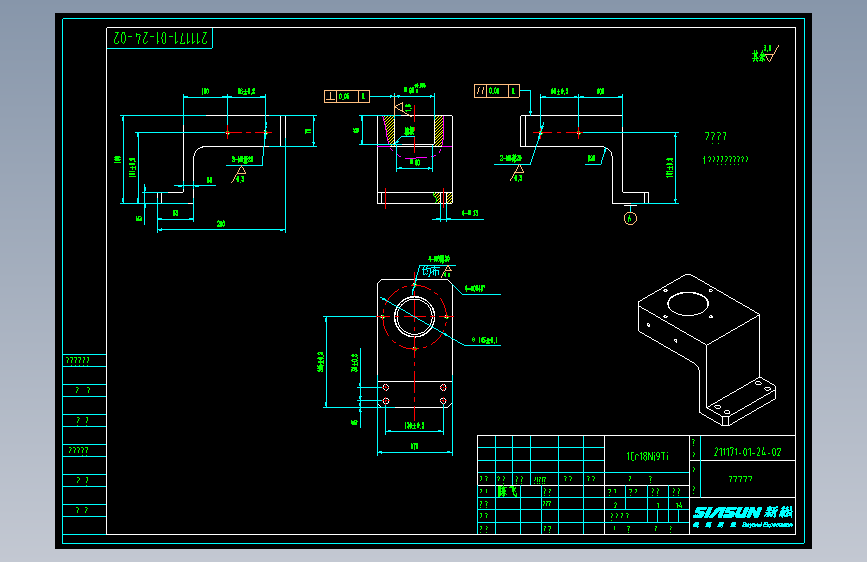Click the red bolt-circle centerline in the plan view
Screen dimensions: 867x562
pyautogui.click(x=414, y=317)
